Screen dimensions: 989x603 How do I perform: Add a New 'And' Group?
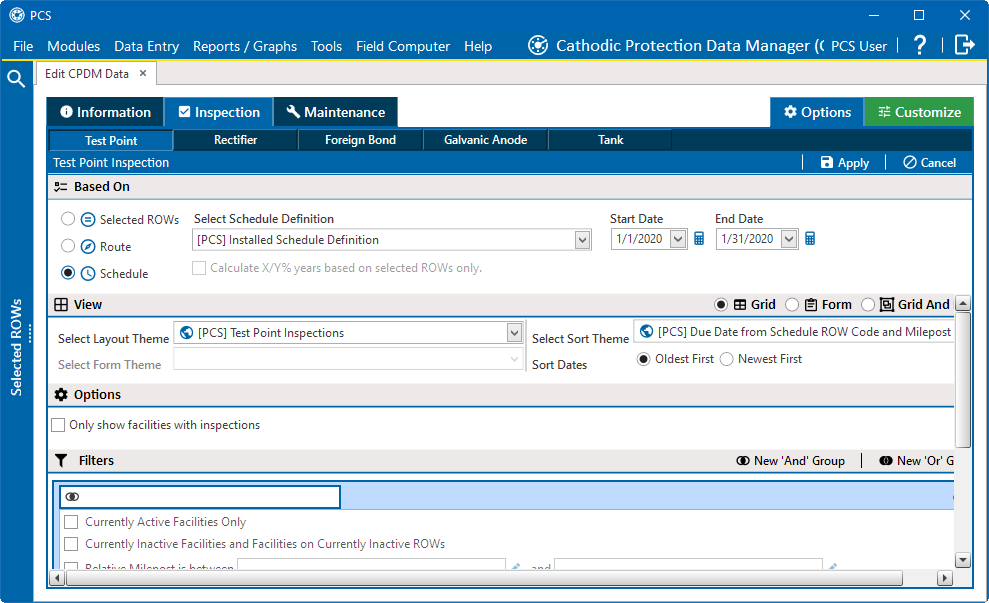click(x=790, y=460)
